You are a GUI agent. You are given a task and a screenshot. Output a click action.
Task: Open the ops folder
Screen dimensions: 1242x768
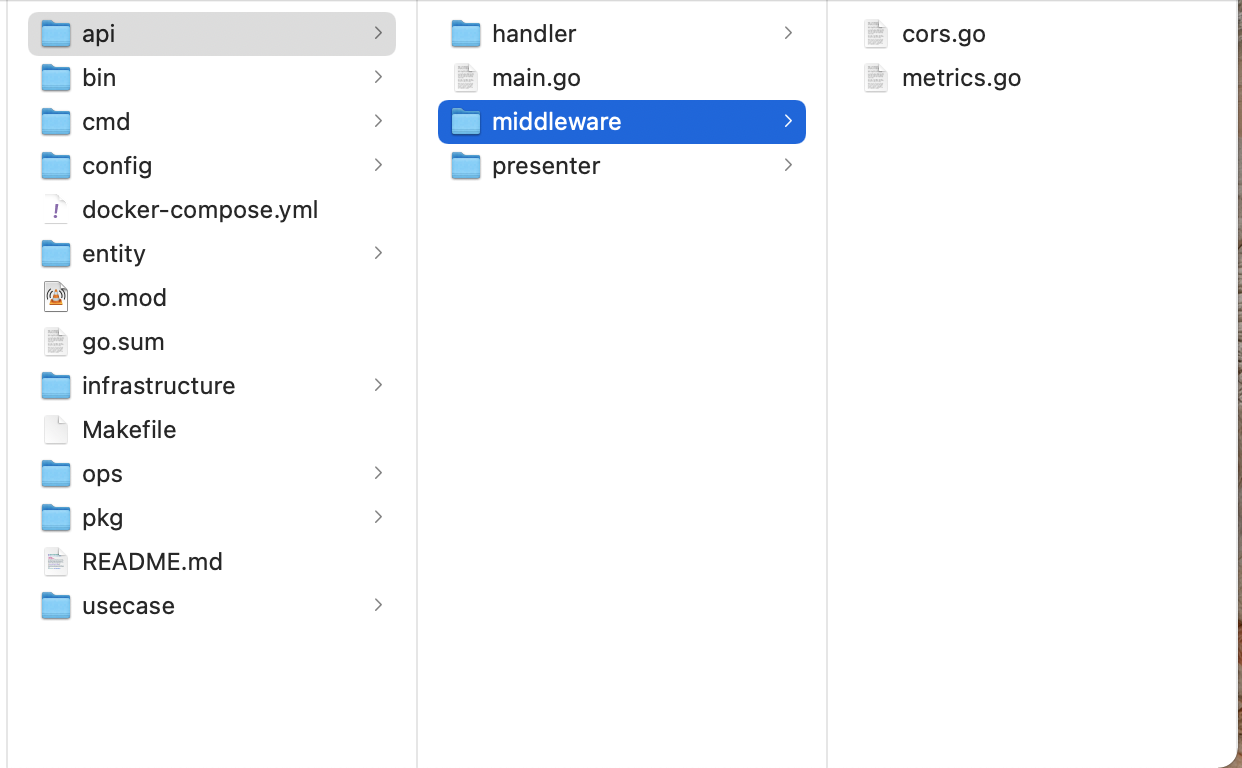click(x=102, y=474)
